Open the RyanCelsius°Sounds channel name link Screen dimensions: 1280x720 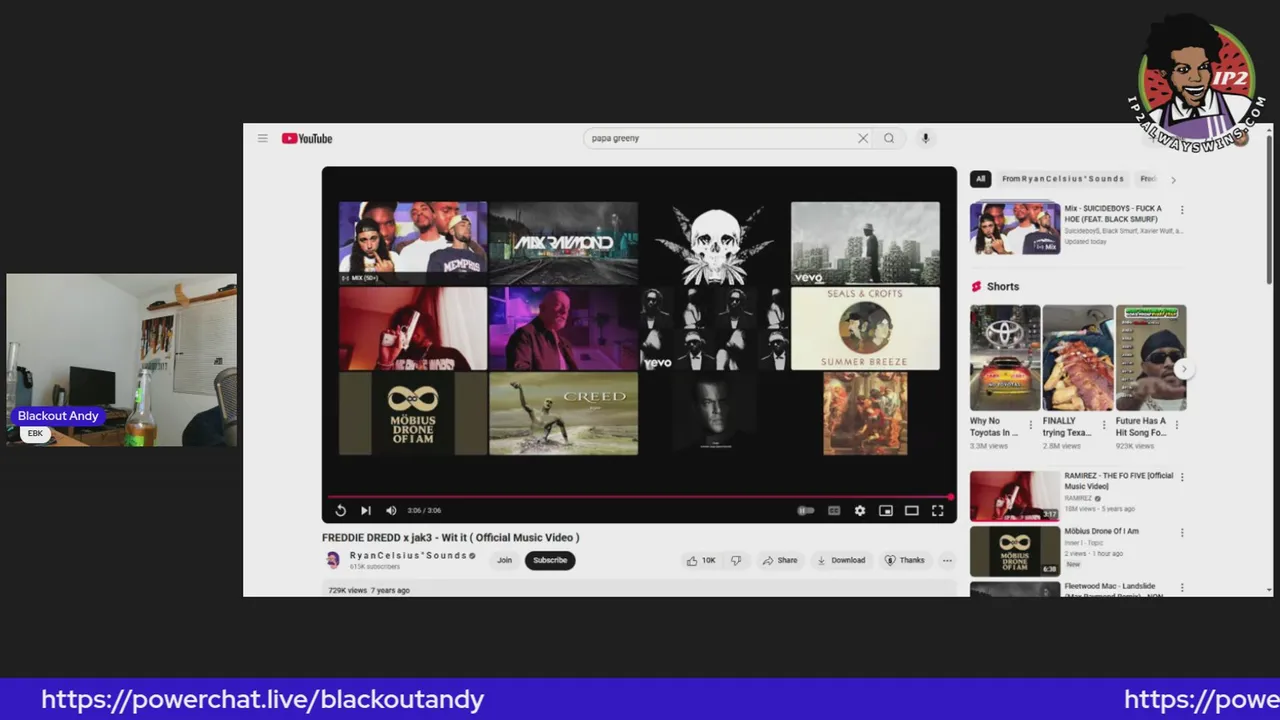click(408, 555)
